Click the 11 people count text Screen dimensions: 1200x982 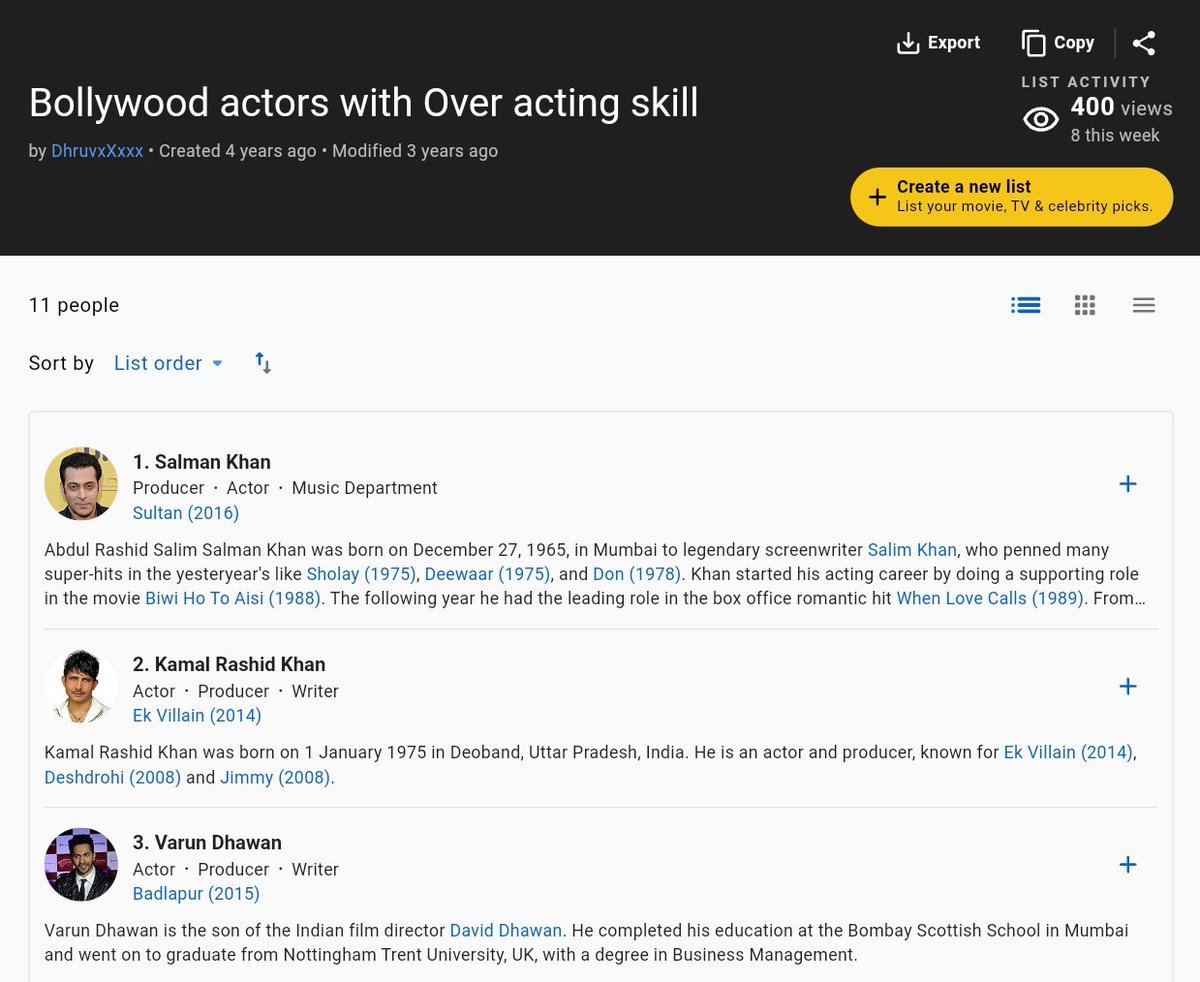(74, 305)
